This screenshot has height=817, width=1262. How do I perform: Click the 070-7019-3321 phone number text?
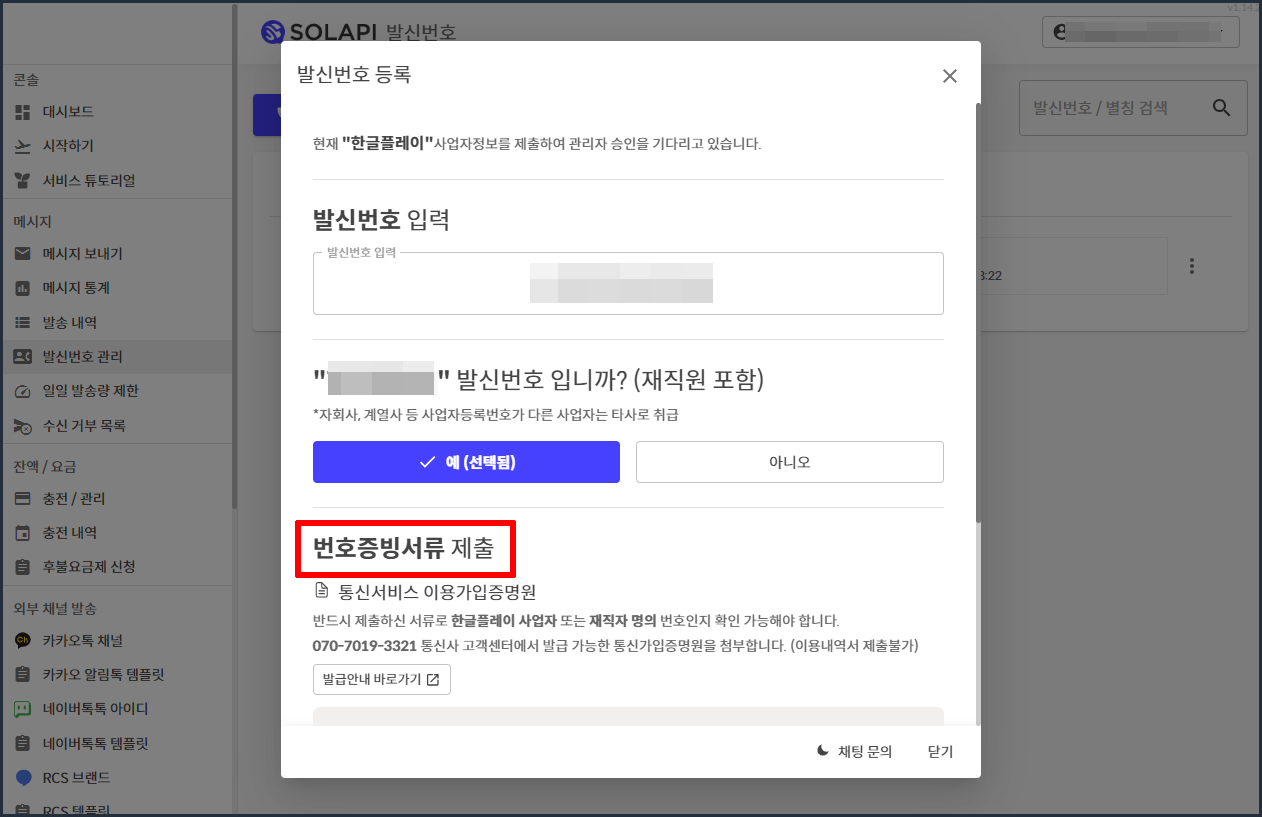pos(365,646)
